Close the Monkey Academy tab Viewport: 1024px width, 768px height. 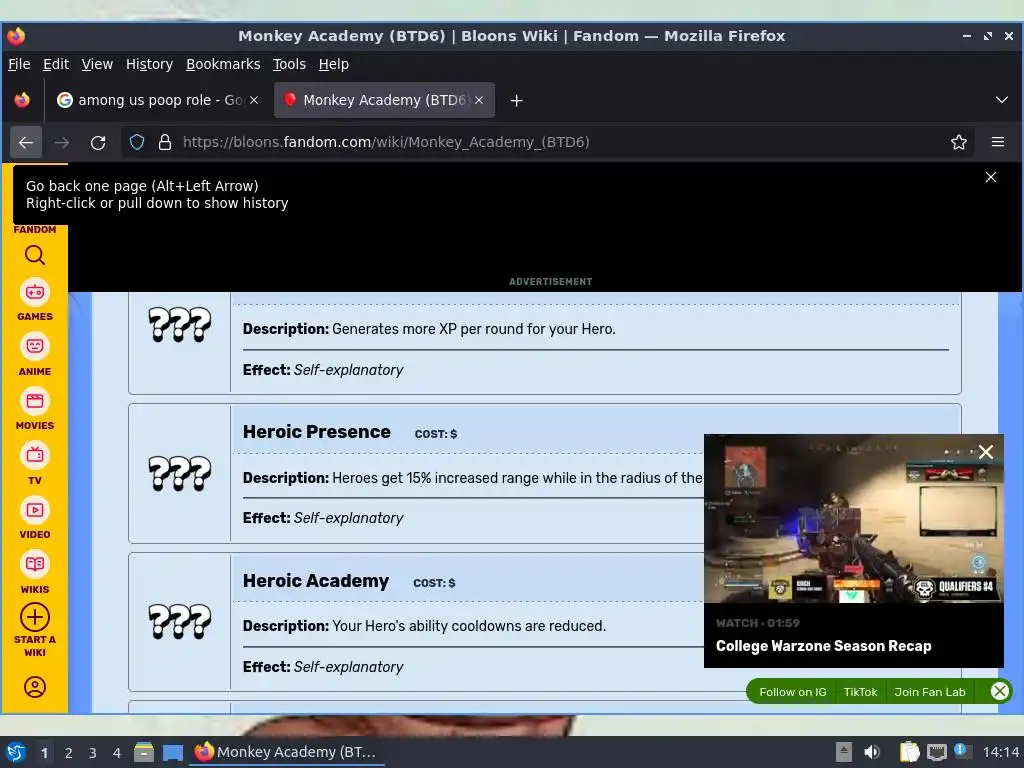(x=479, y=100)
